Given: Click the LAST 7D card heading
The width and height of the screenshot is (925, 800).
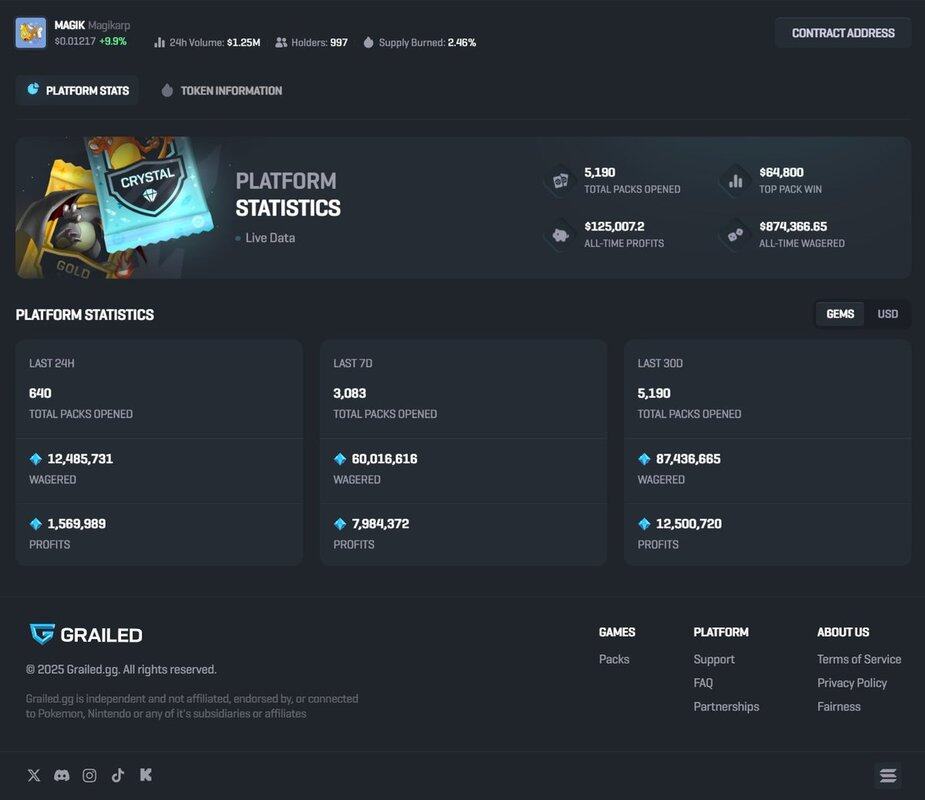Looking at the screenshot, I should (x=353, y=363).
